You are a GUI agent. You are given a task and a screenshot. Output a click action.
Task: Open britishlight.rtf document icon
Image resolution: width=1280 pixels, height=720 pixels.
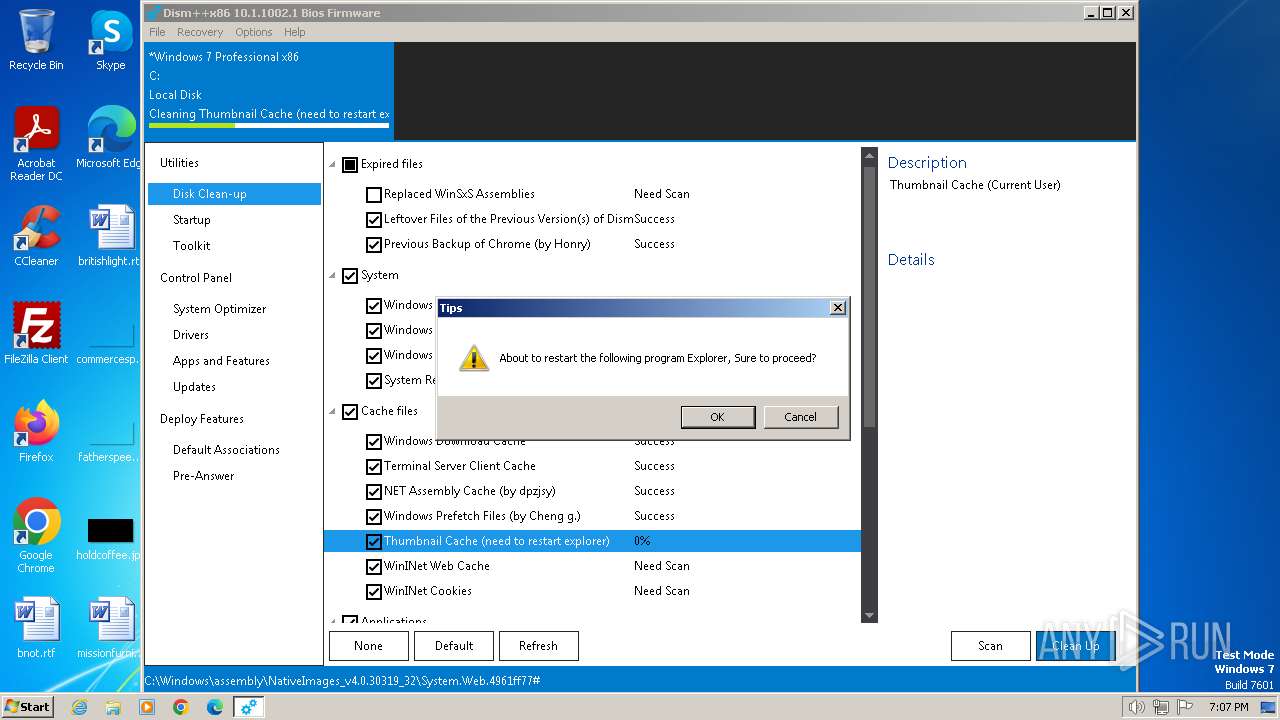click(x=110, y=235)
